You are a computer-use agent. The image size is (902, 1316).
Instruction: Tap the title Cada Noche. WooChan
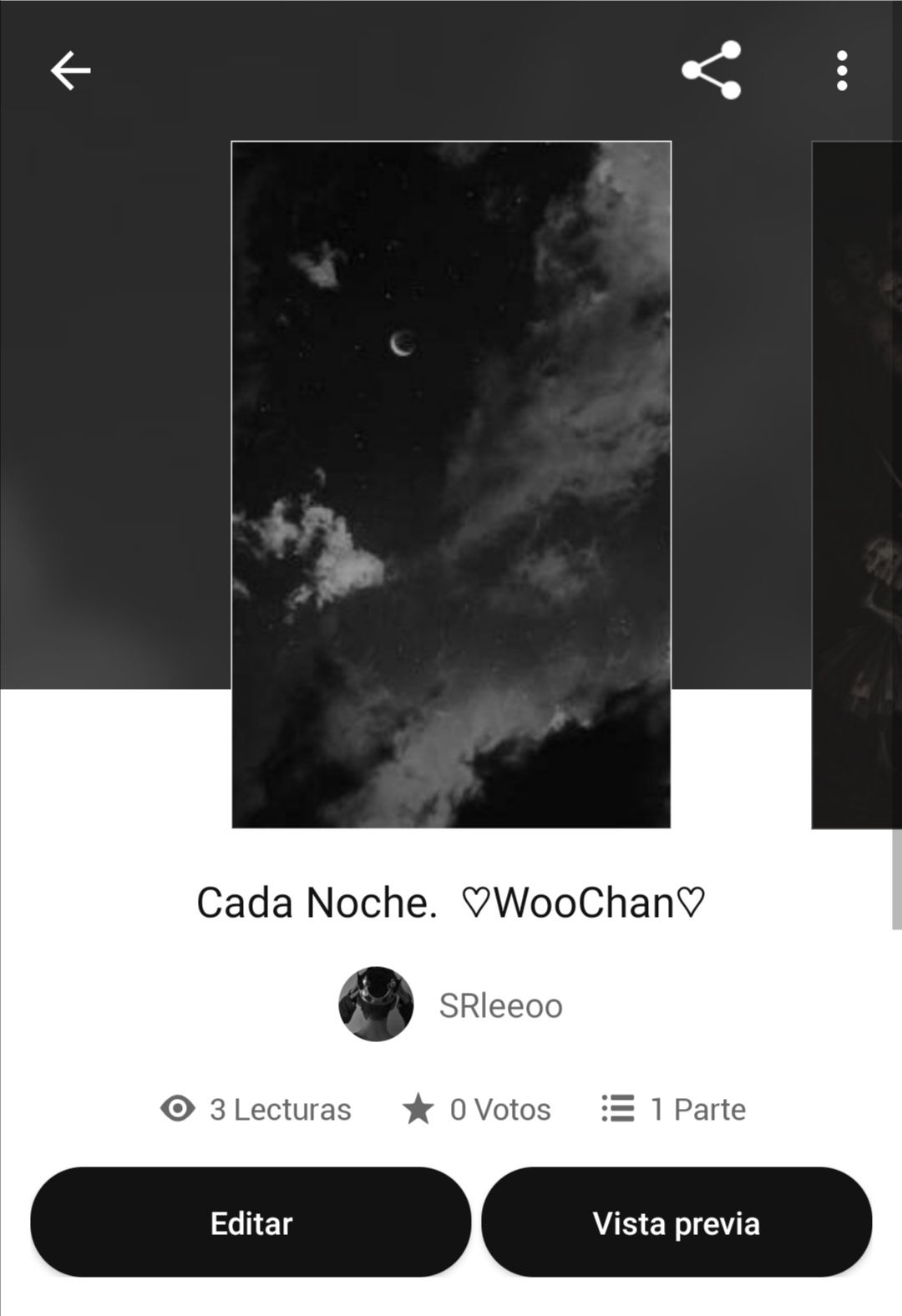pos(451,903)
